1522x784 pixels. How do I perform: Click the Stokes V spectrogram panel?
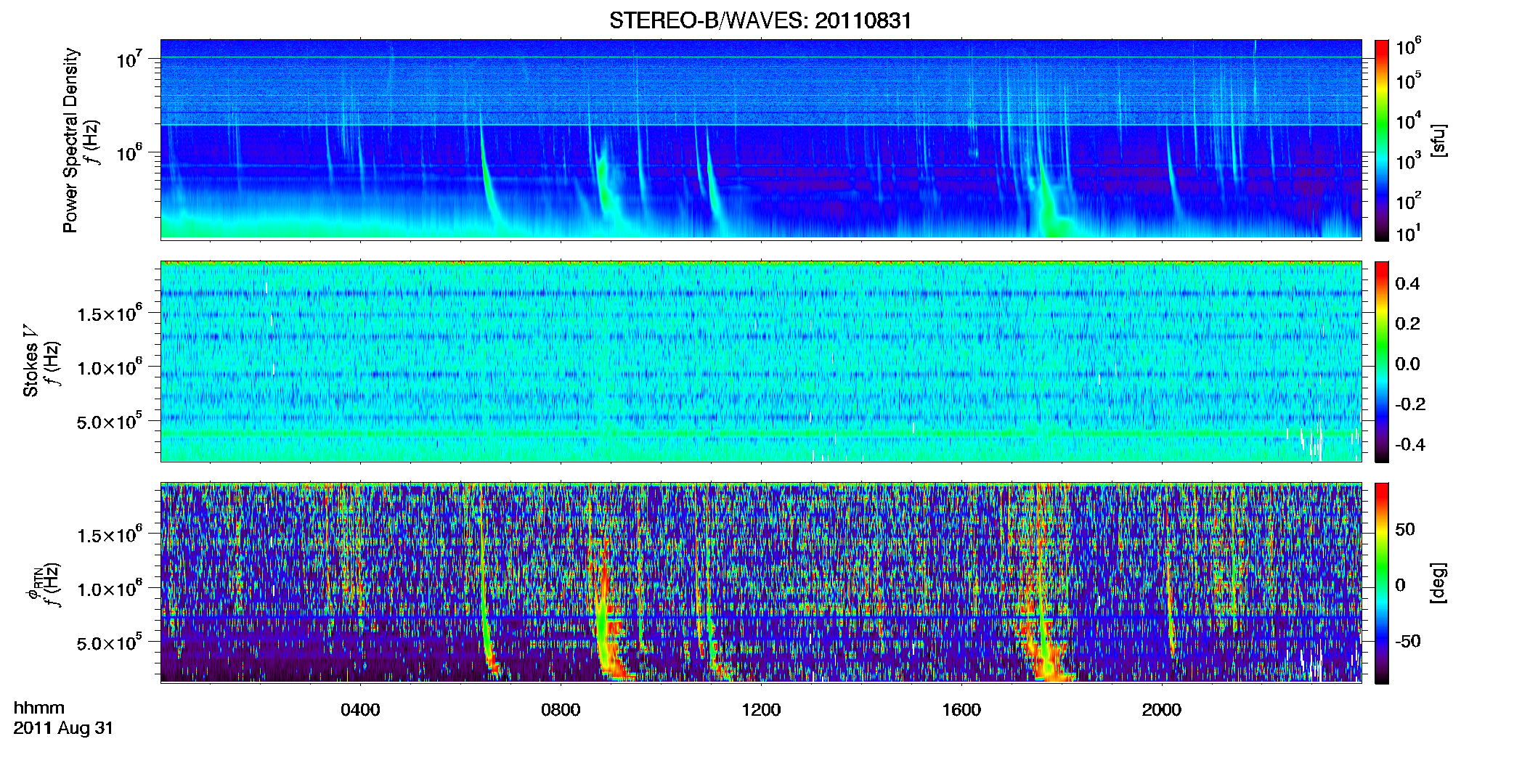click(761, 362)
